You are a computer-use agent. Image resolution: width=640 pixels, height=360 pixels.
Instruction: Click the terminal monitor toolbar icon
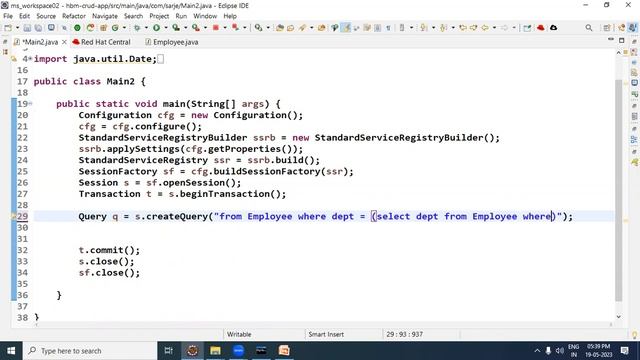tap(51, 28)
